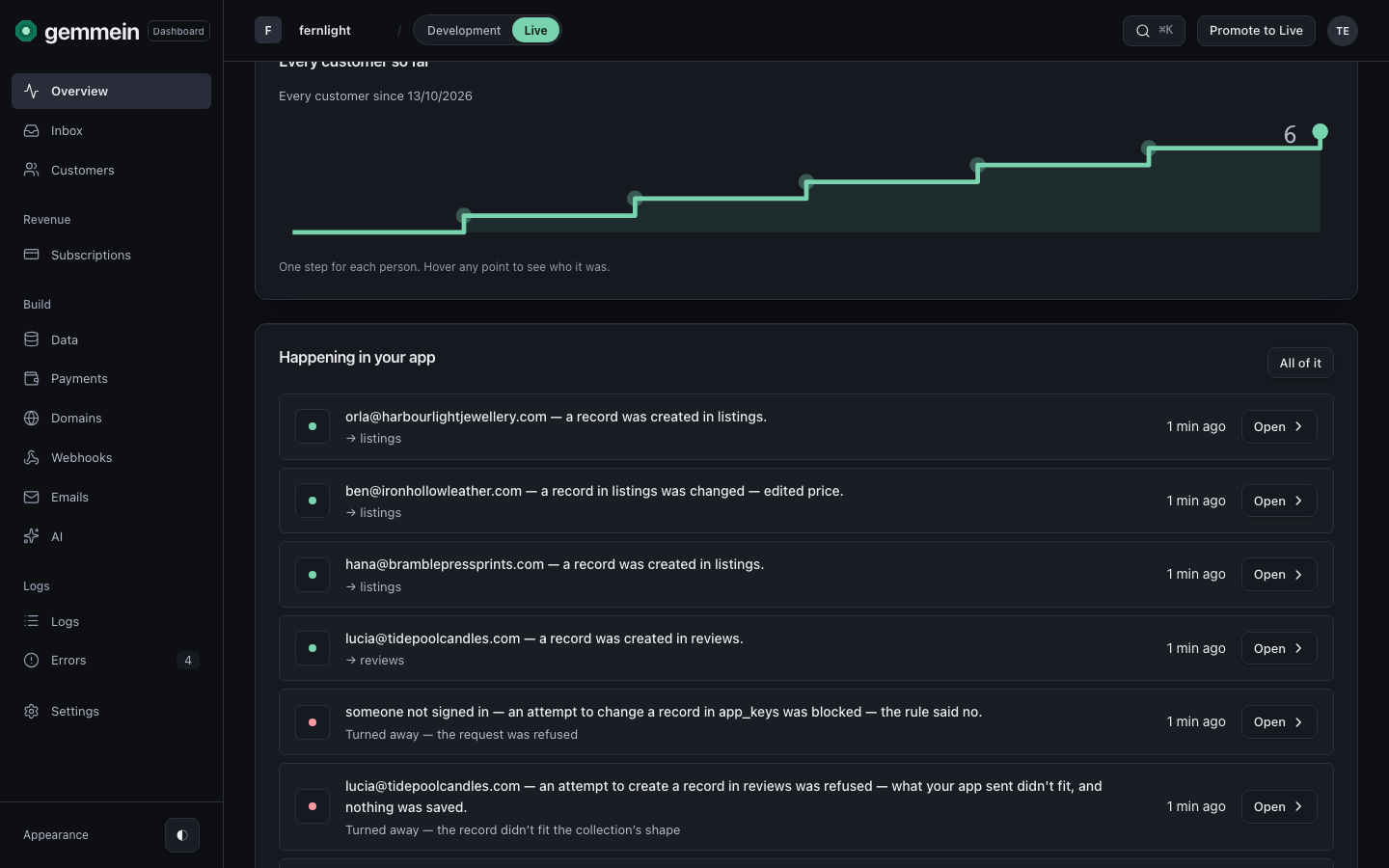Click the gemmein logo icon

[26, 31]
